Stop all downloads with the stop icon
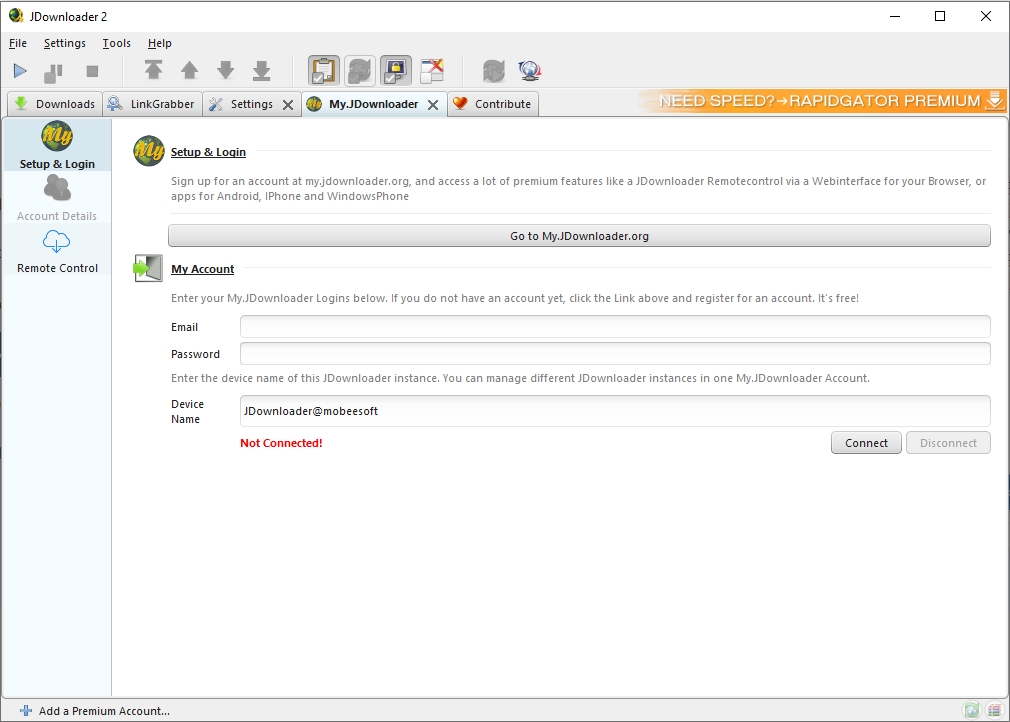1010x722 pixels. pyautogui.click(x=92, y=71)
